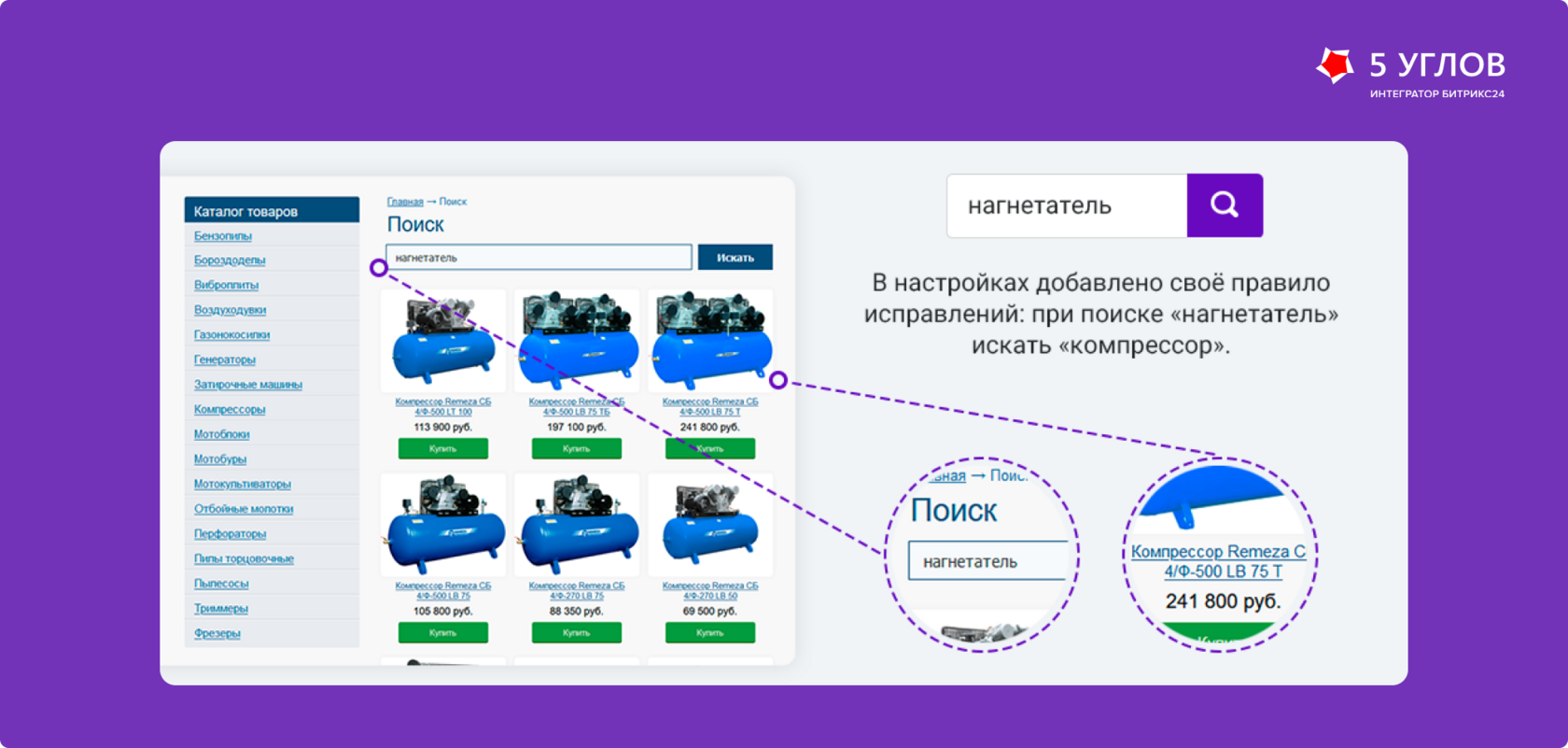Click the 69 500 руб. price text
This screenshot has height=748, width=1568.
click(710, 611)
